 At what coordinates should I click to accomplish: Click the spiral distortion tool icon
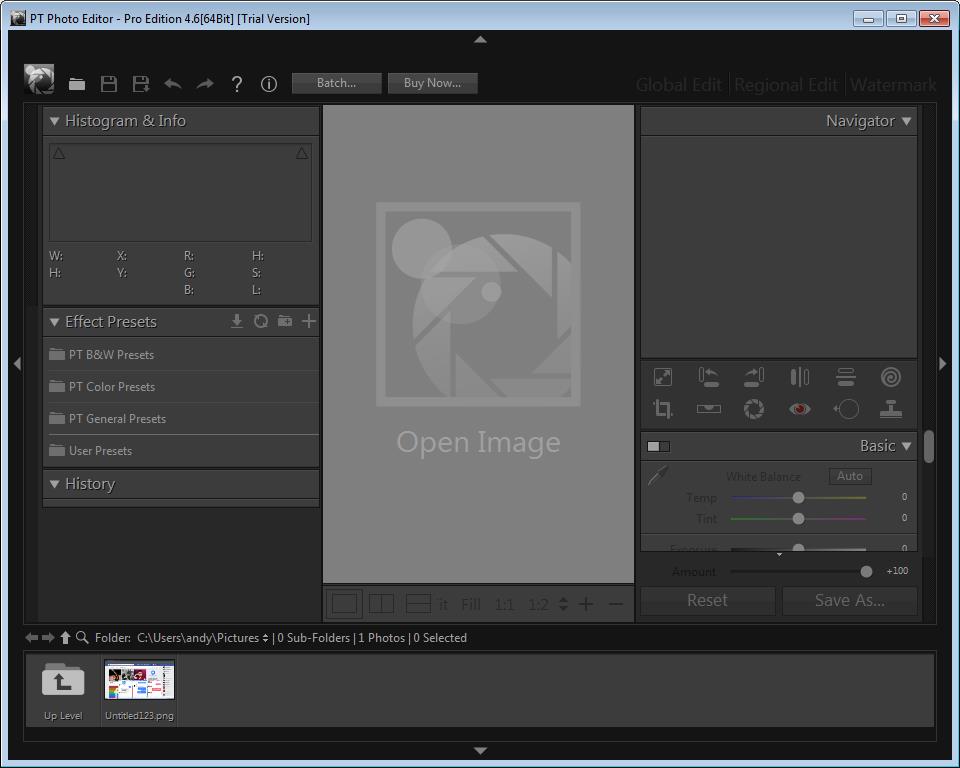(891, 377)
